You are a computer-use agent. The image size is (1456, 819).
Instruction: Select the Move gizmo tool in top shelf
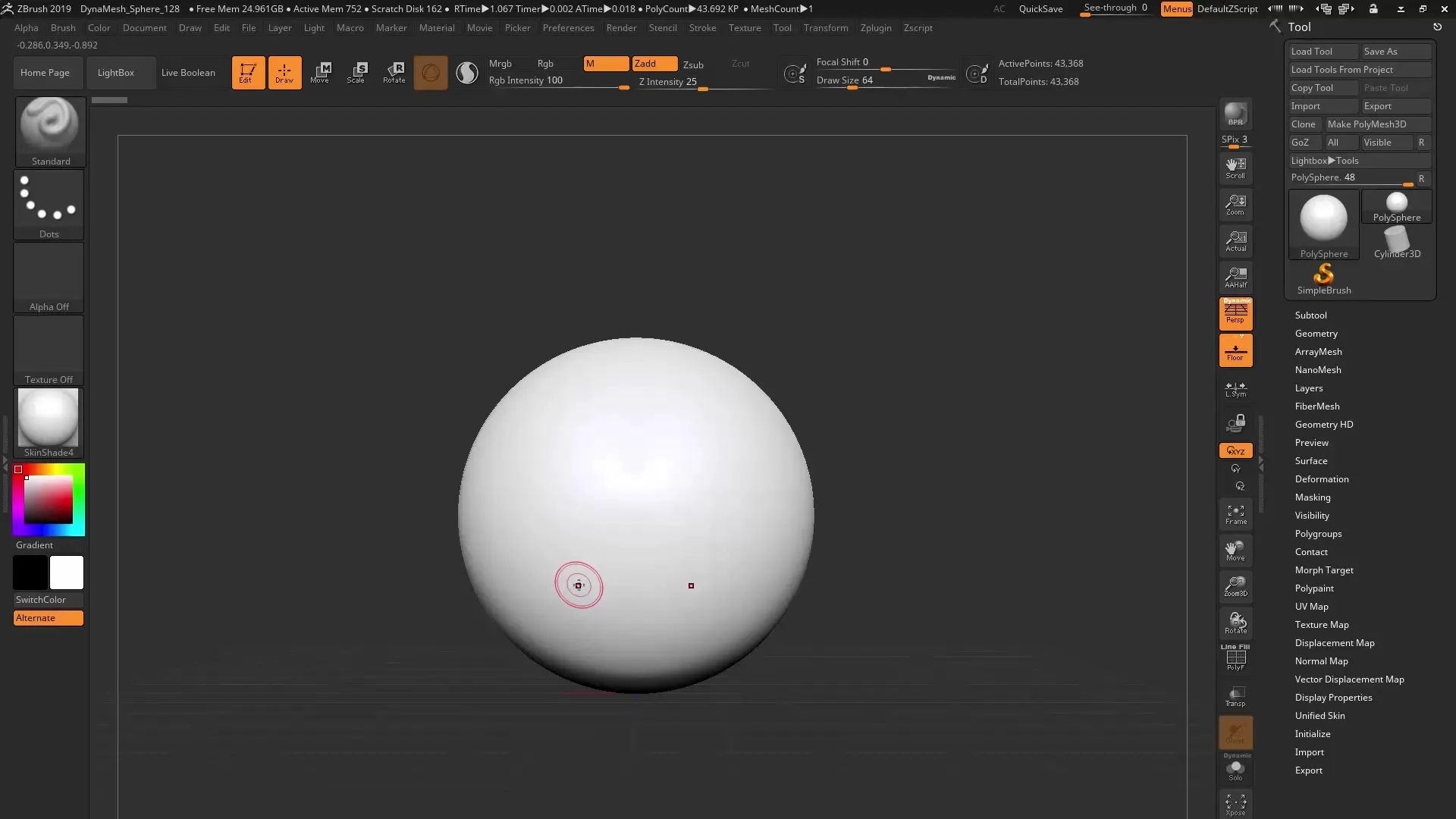tap(321, 73)
